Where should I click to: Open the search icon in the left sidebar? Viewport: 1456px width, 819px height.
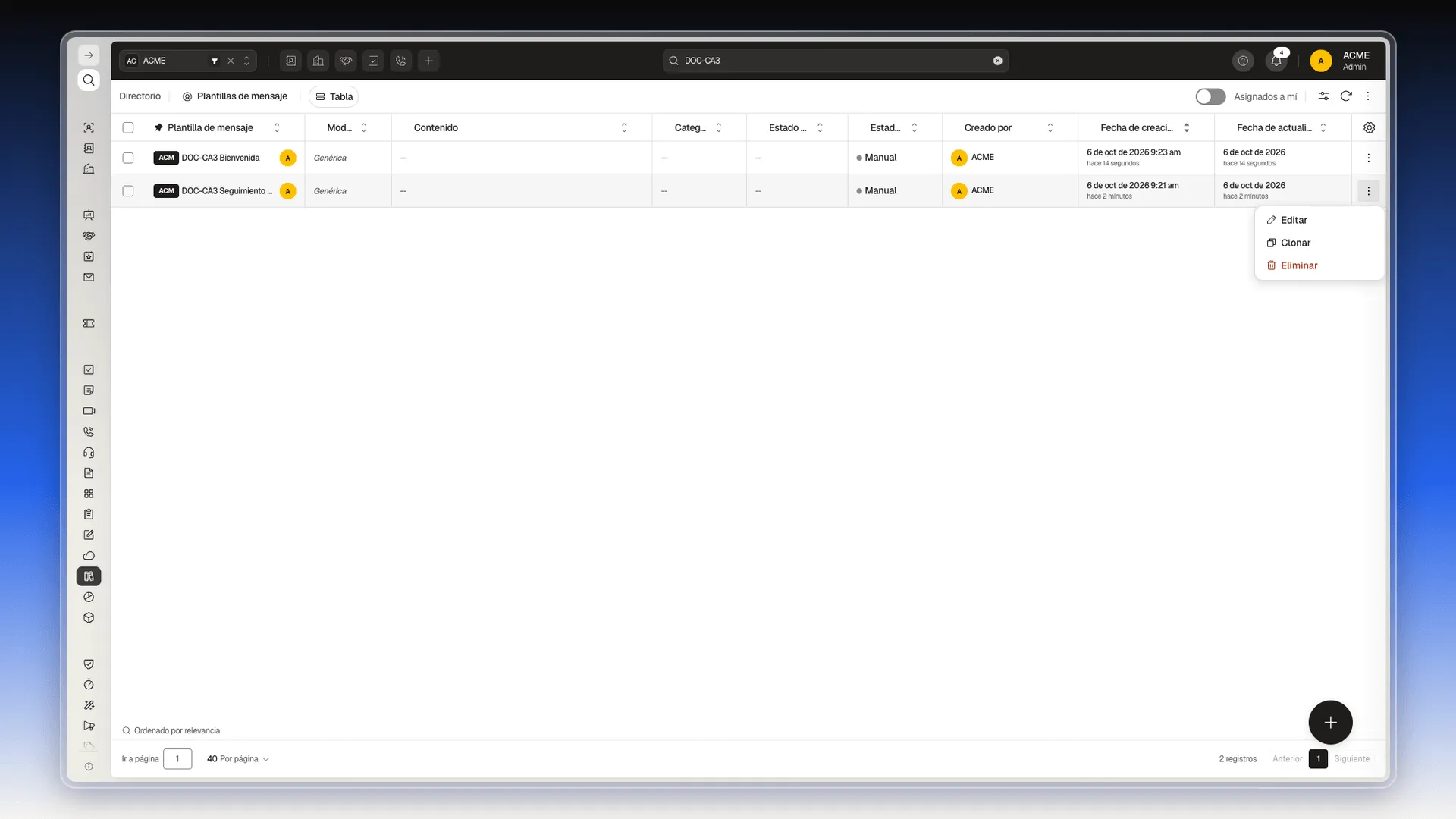pyautogui.click(x=89, y=80)
